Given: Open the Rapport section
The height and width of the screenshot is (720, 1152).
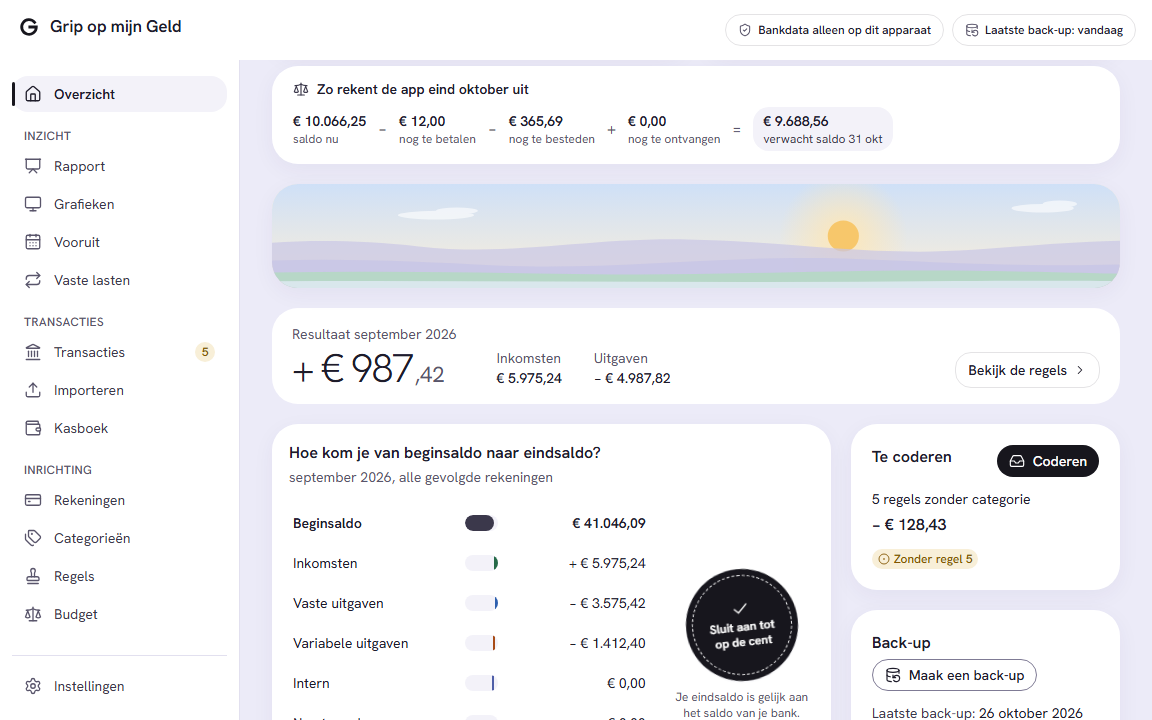Looking at the screenshot, I should [x=120, y=166].
